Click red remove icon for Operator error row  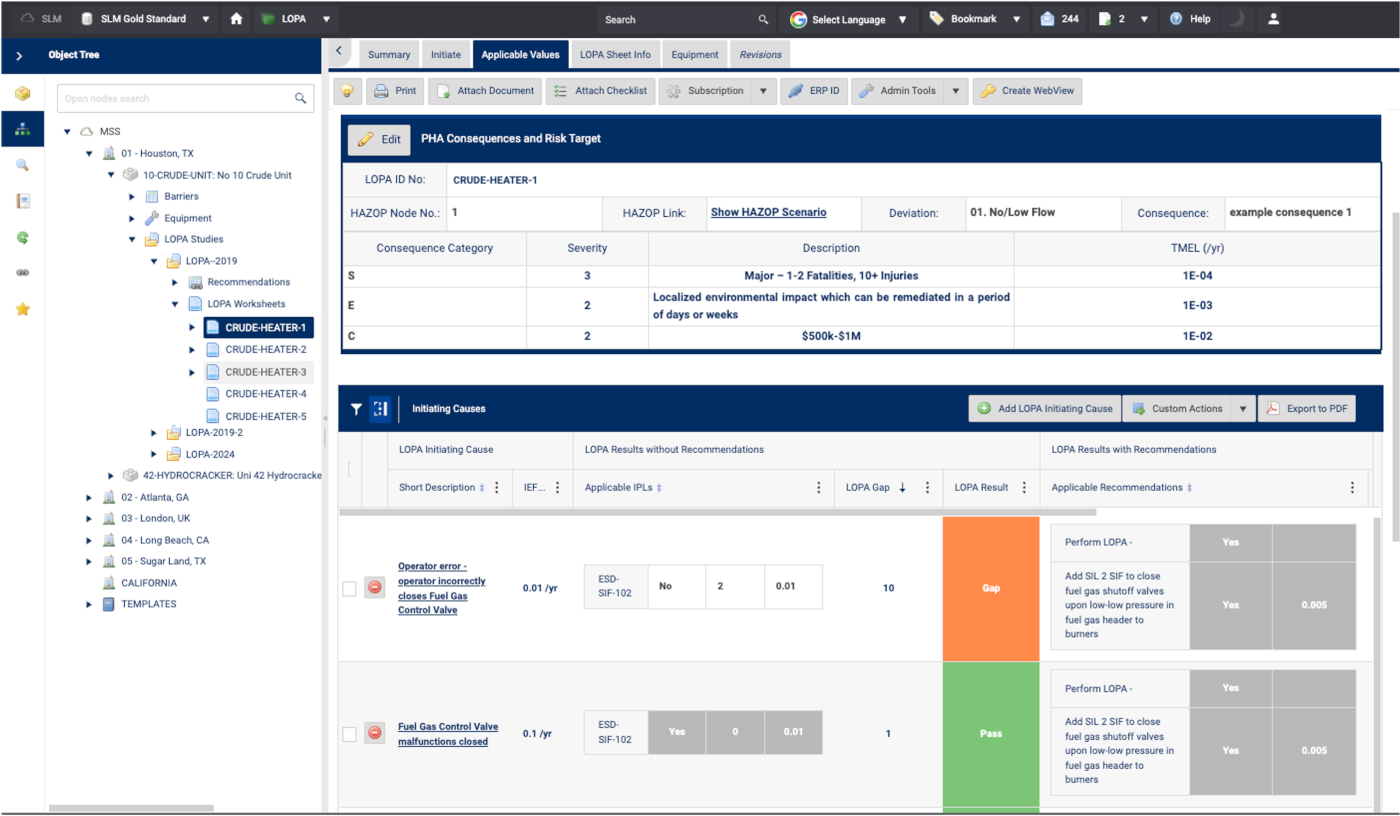375,588
